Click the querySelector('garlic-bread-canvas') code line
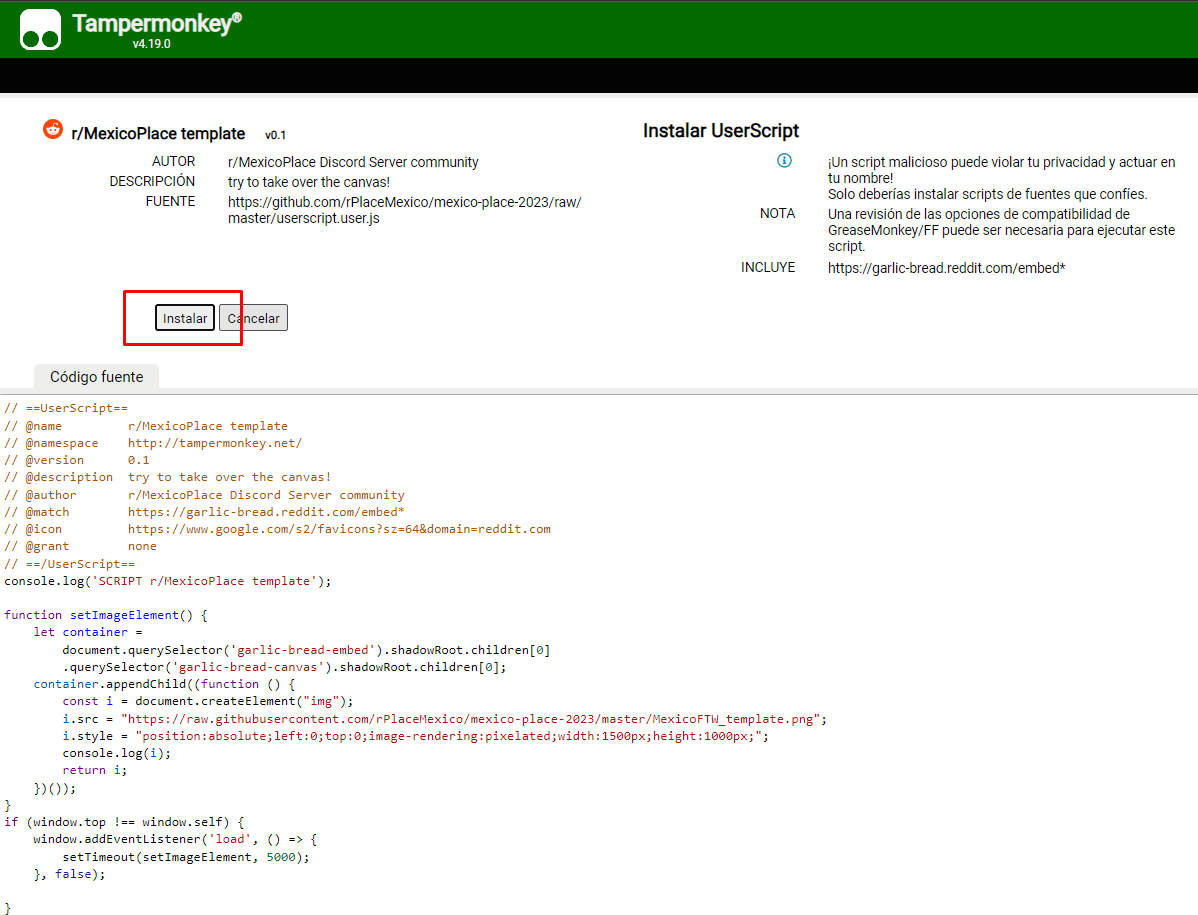Screen dimensions: 1198x915 coord(284,667)
